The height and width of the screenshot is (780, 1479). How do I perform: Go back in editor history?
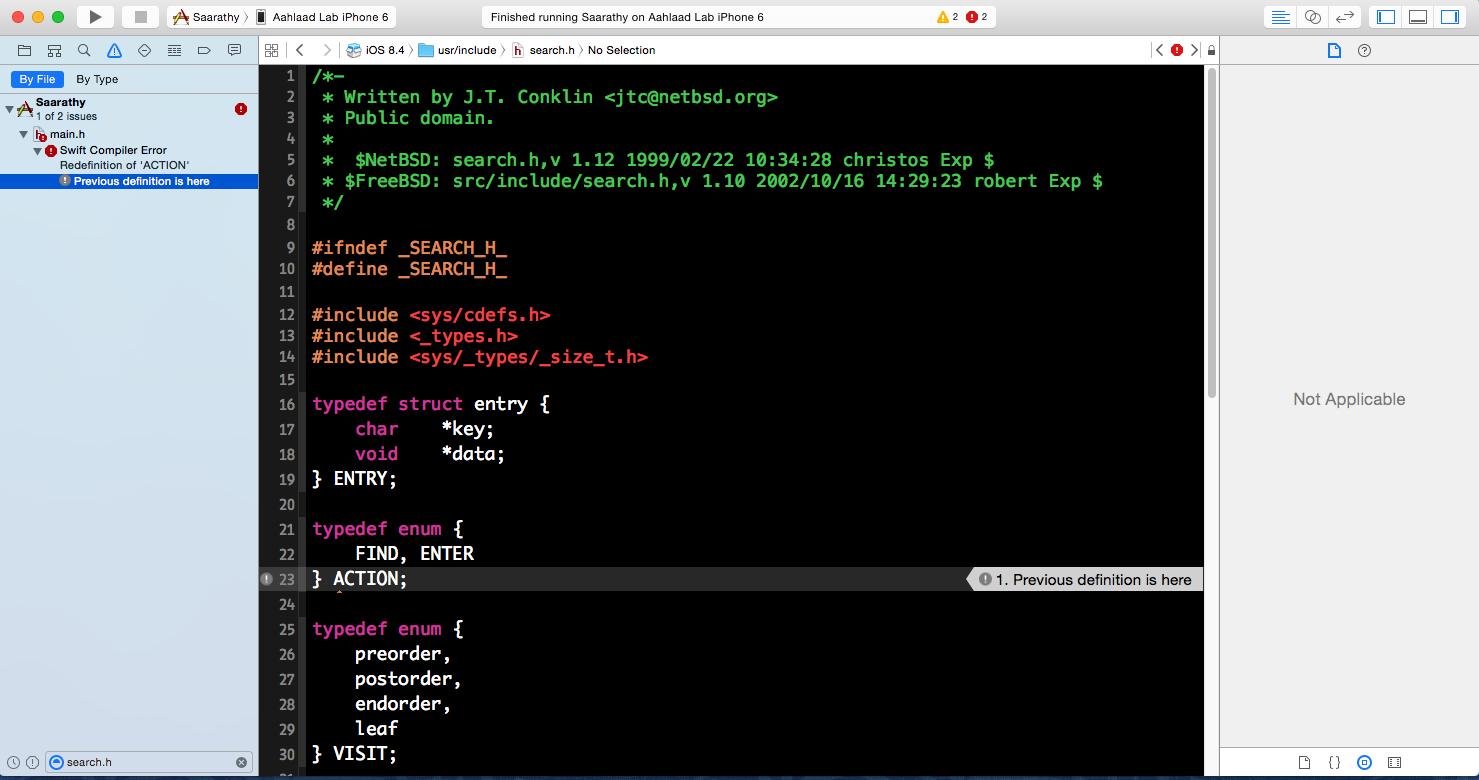point(299,50)
